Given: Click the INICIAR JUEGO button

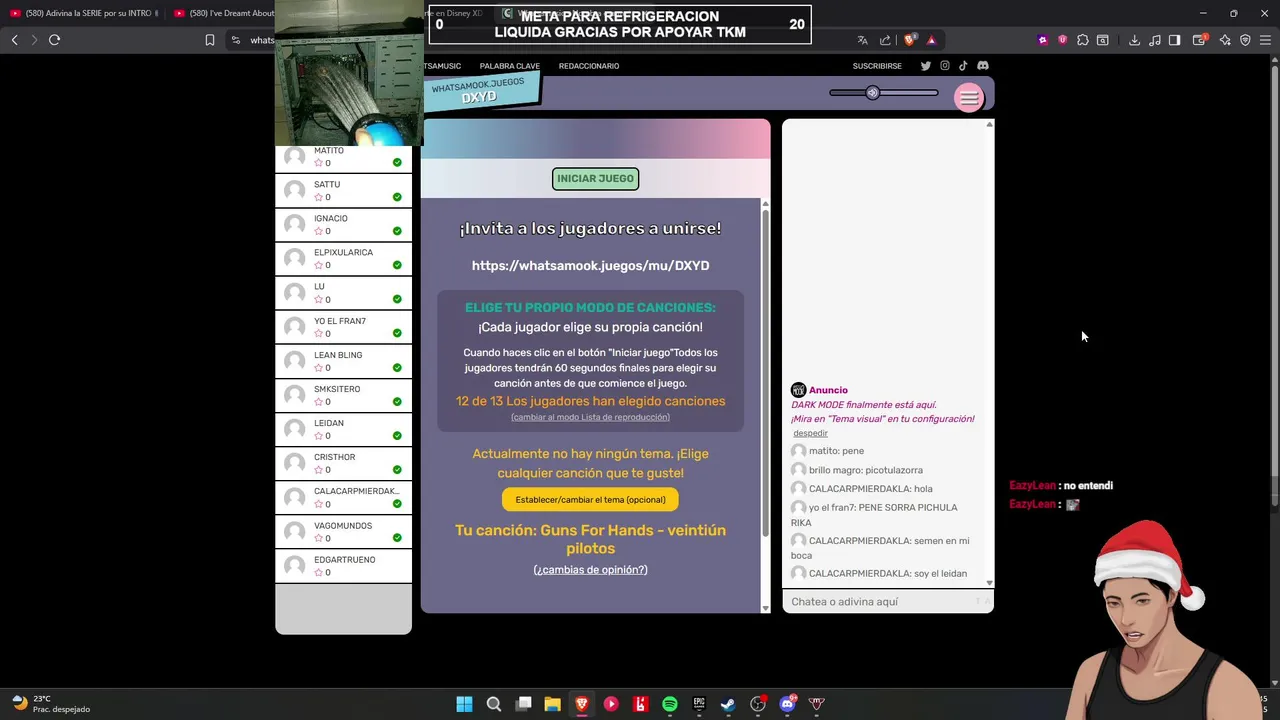Looking at the screenshot, I should pos(595,179).
